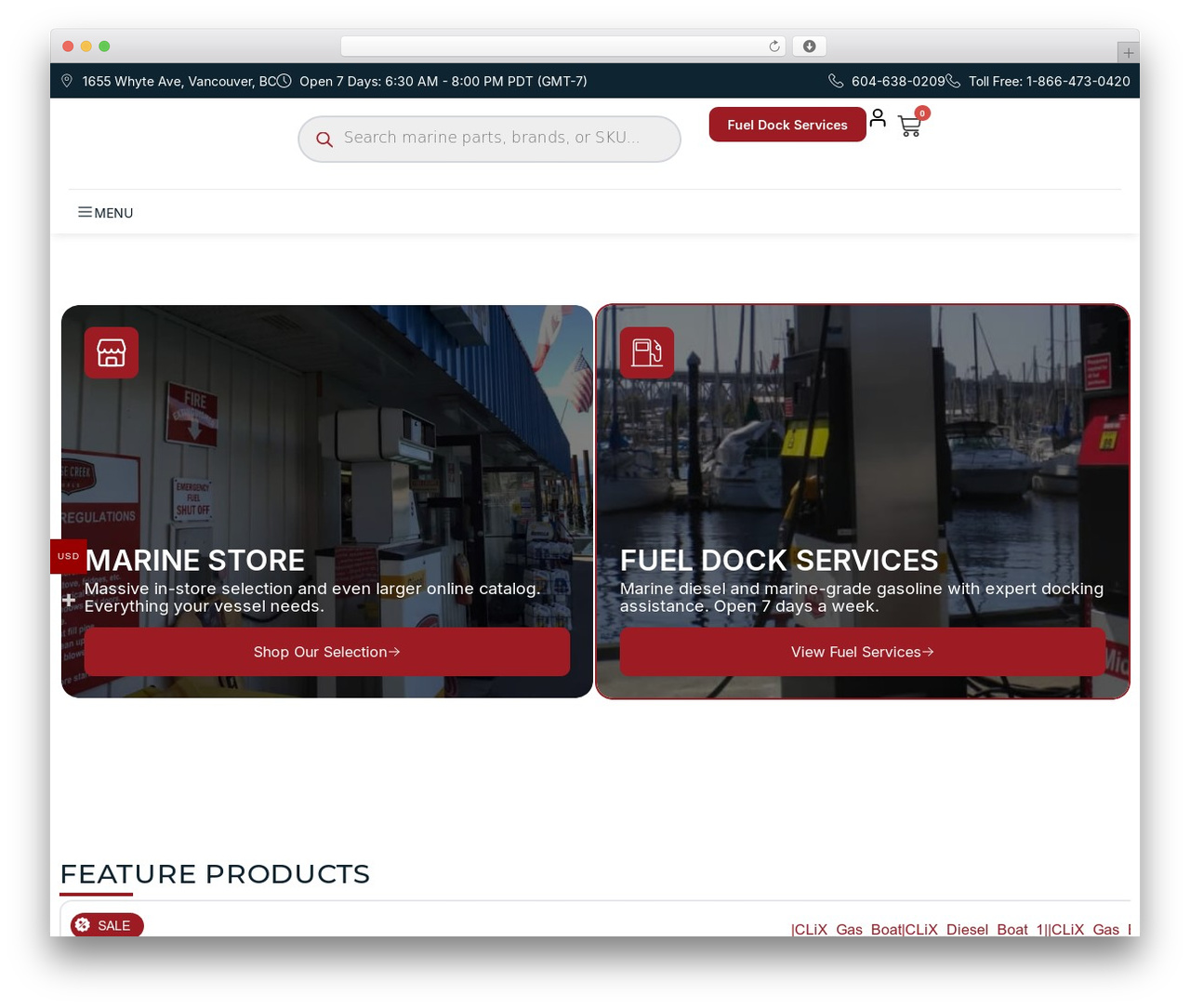
Task: Click the magnifier search icon
Action: 324,139
